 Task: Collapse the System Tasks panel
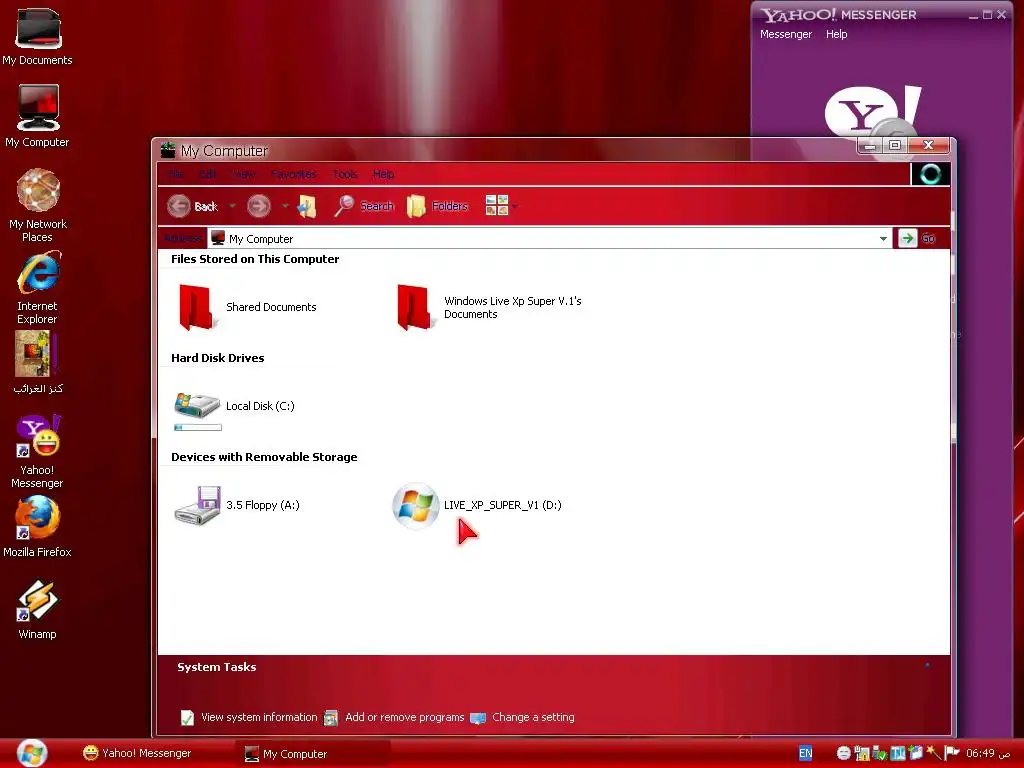point(927,666)
